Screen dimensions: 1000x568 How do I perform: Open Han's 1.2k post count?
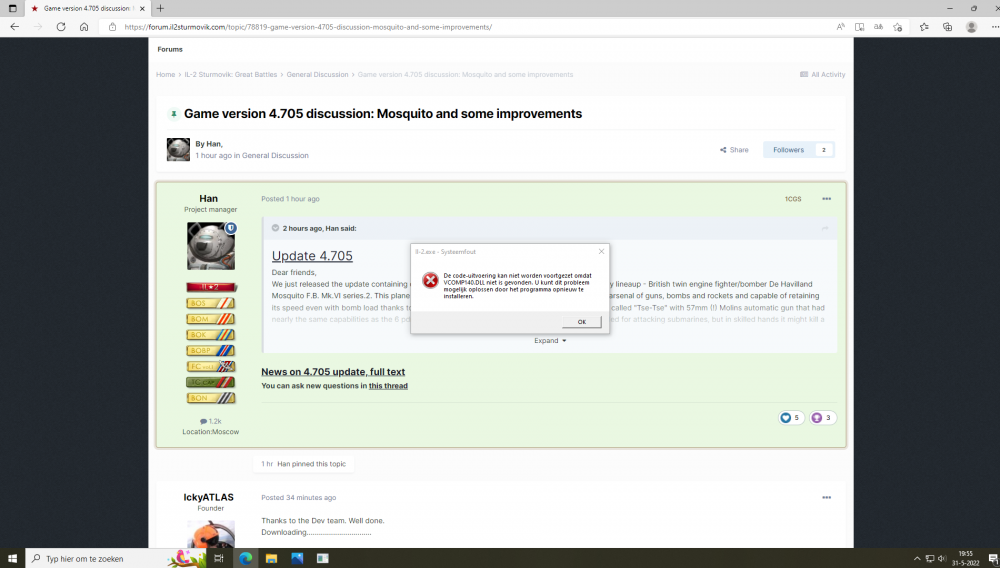210,421
